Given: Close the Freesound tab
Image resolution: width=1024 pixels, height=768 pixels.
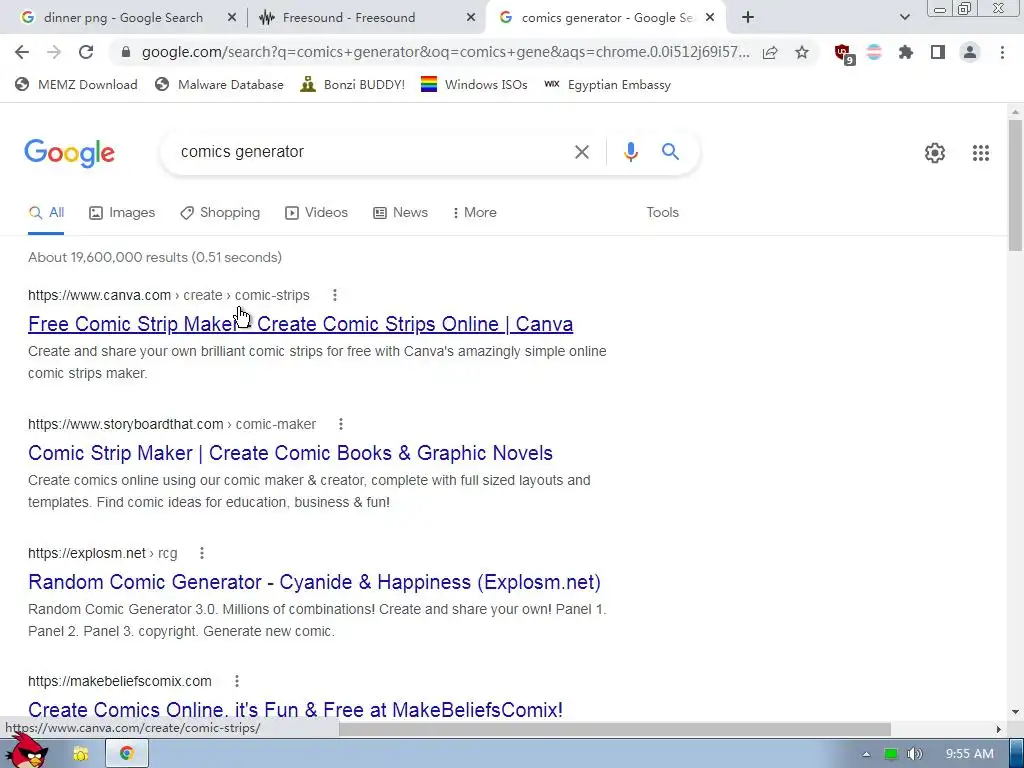Looking at the screenshot, I should [471, 18].
